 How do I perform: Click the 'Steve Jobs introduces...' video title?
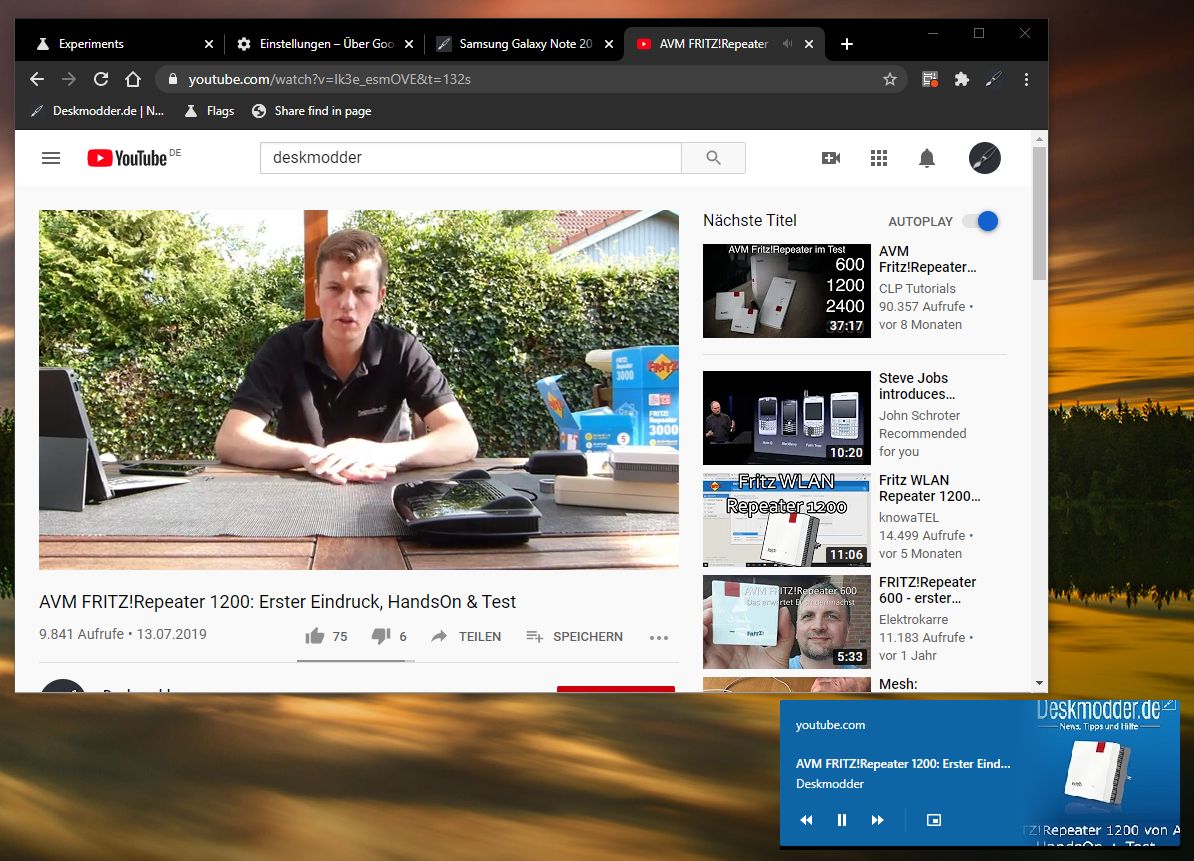tap(917, 386)
